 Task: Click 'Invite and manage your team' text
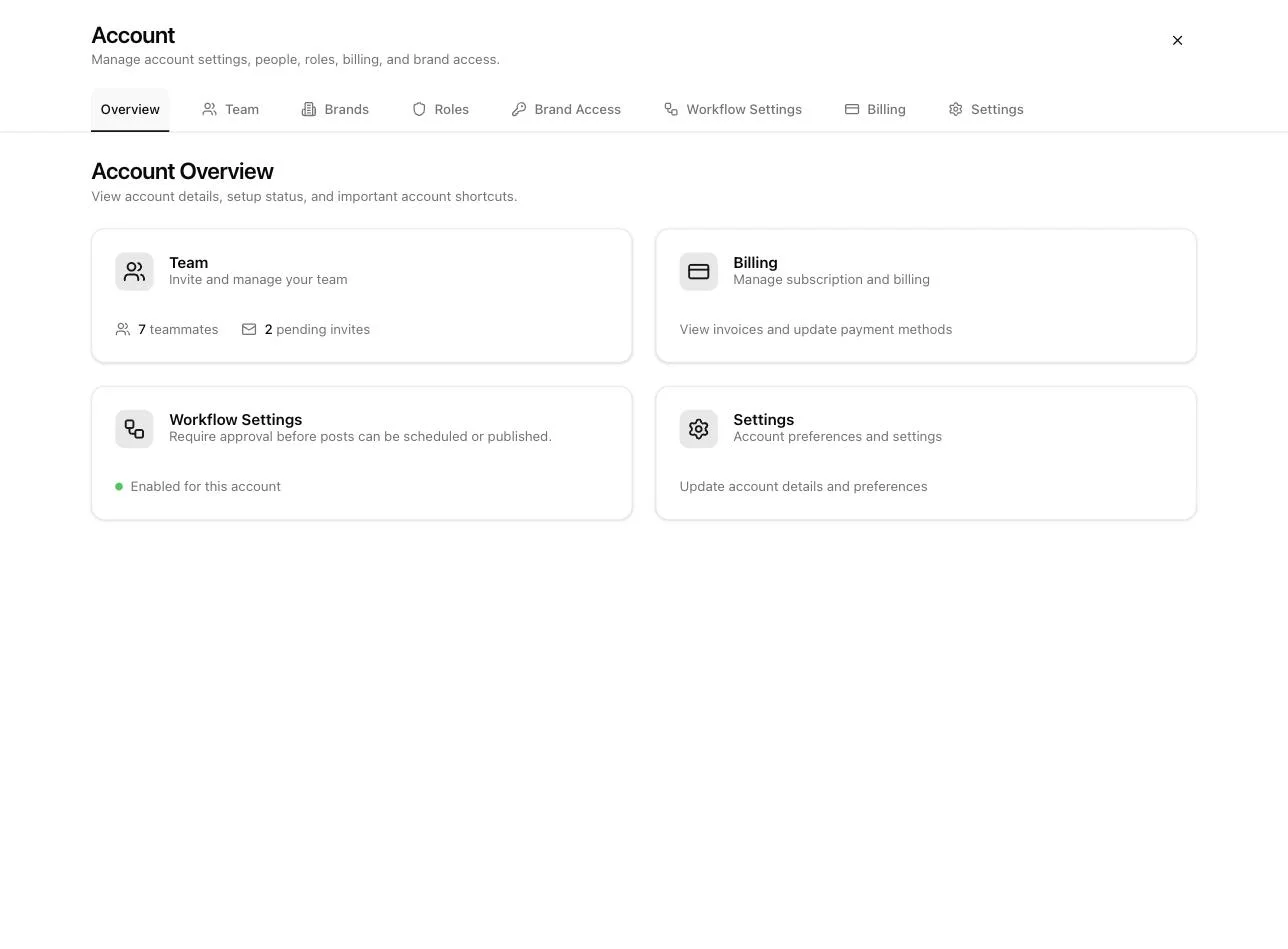[x=258, y=280]
